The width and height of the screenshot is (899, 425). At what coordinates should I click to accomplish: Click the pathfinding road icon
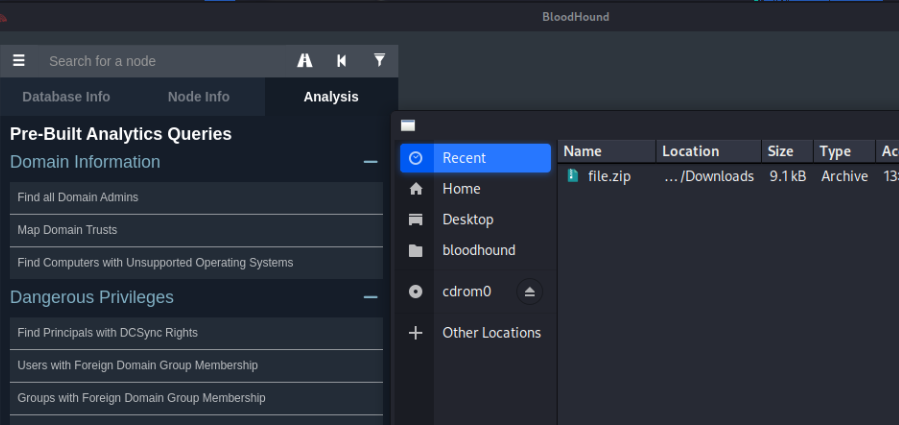[305, 61]
